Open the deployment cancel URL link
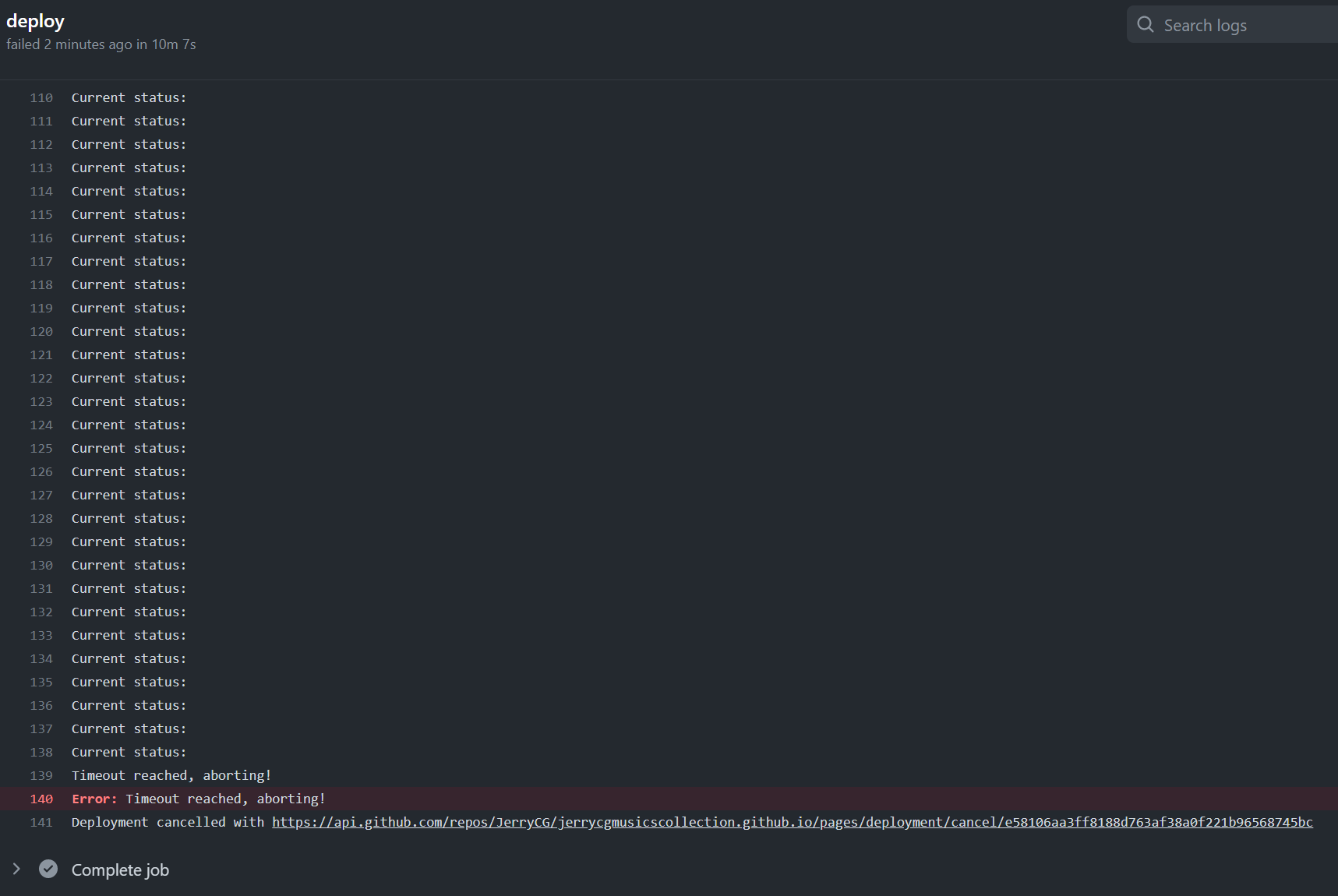 (x=792, y=822)
